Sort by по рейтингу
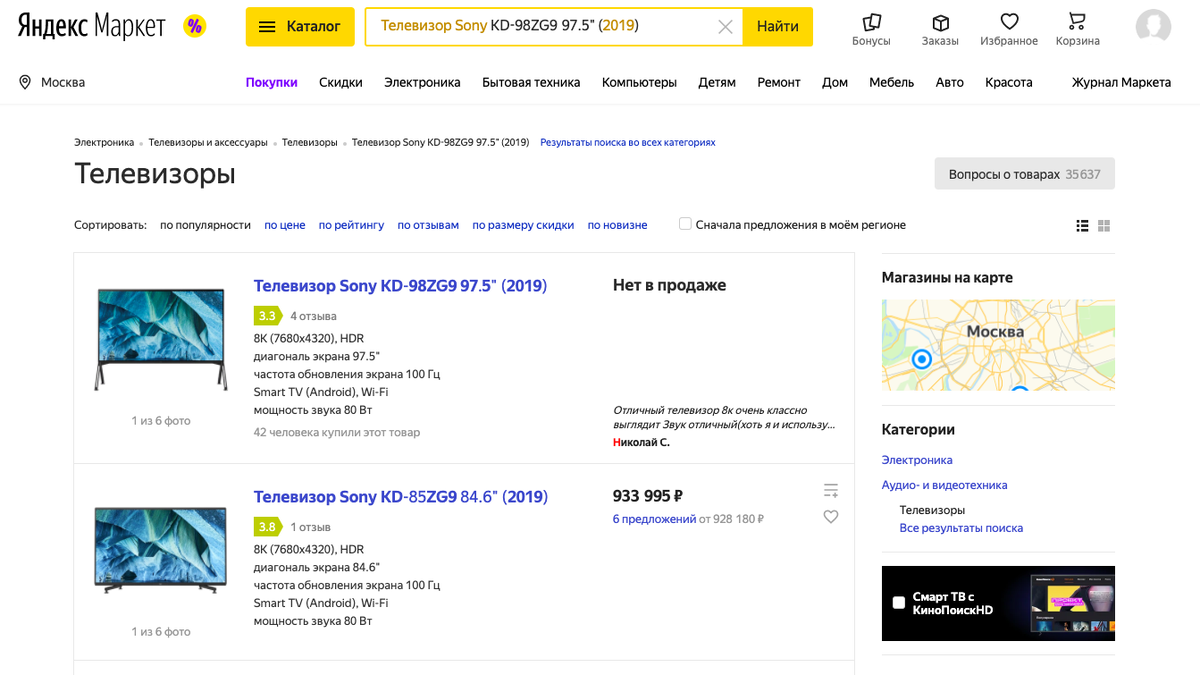 click(x=351, y=225)
